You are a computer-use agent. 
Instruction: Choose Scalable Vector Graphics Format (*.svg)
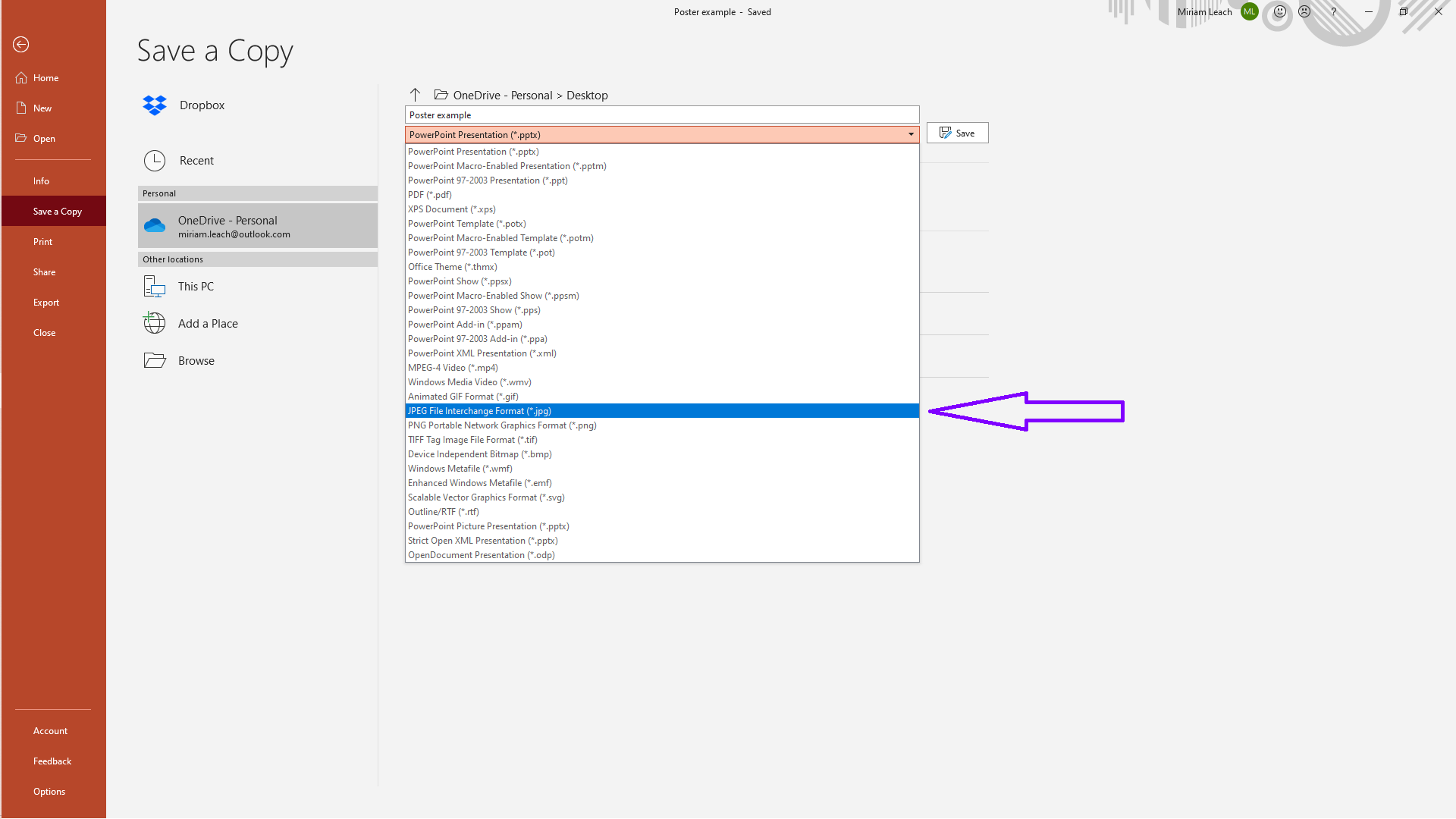[x=662, y=497]
